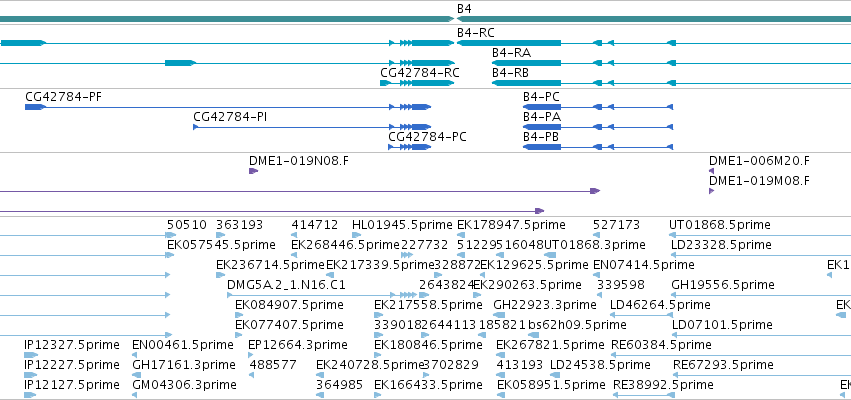The width and height of the screenshot is (851, 400).
Task: Select the DMG5A.2_1.N16.C1 label
Action: pos(287,285)
